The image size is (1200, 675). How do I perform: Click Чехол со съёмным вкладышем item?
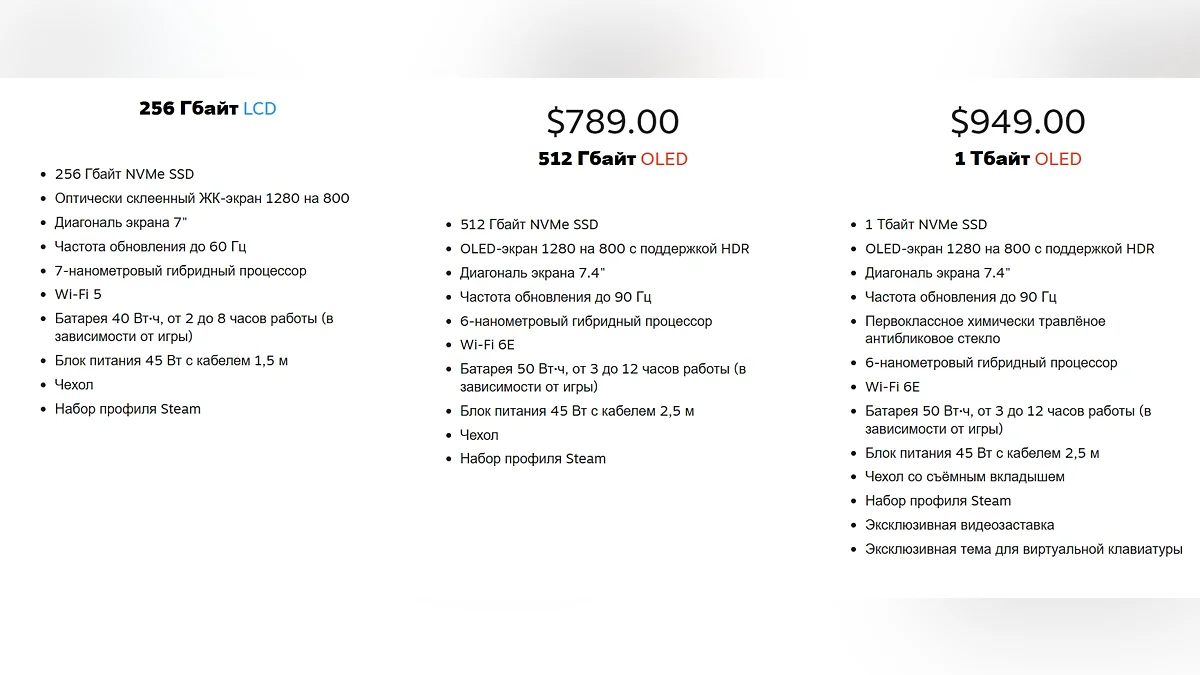click(x=965, y=476)
